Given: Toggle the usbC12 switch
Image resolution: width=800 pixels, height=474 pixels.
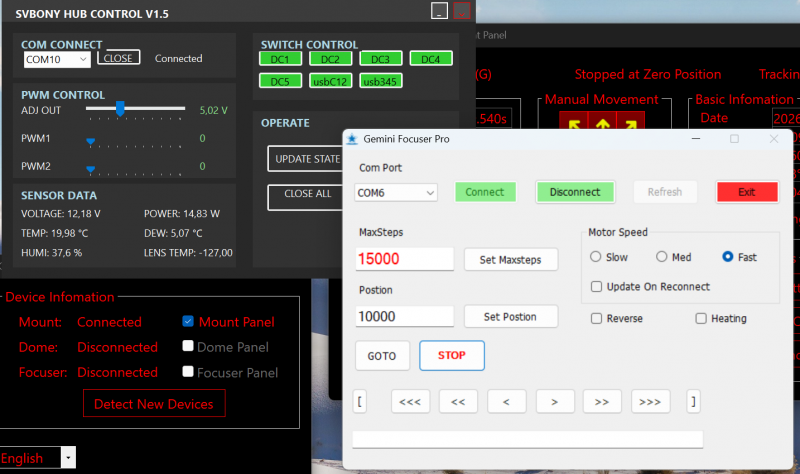Looking at the screenshot, I should [330, 81].
